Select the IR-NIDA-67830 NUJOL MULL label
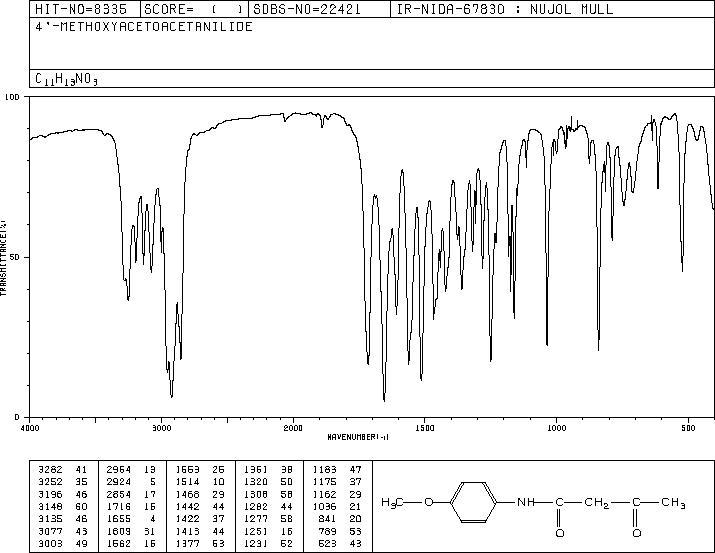 coord(505,9)
